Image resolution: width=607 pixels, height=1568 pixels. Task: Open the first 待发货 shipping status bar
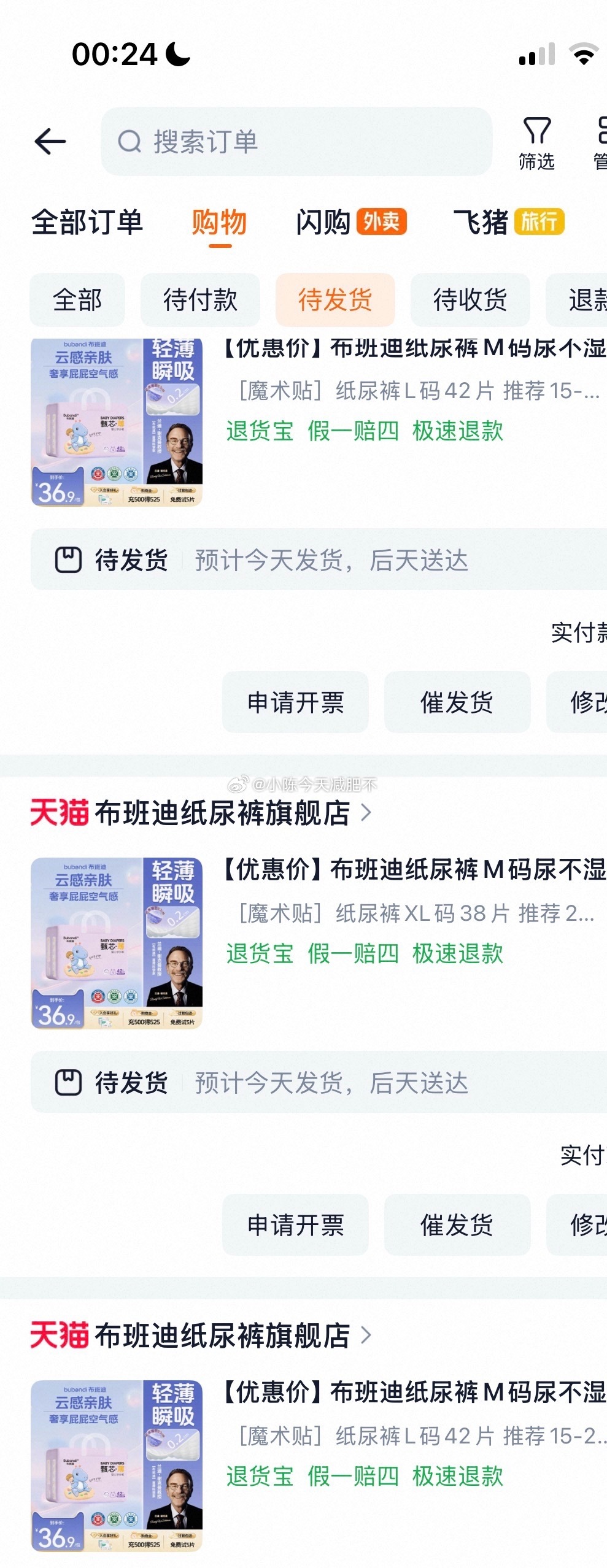tap(319, 560)
